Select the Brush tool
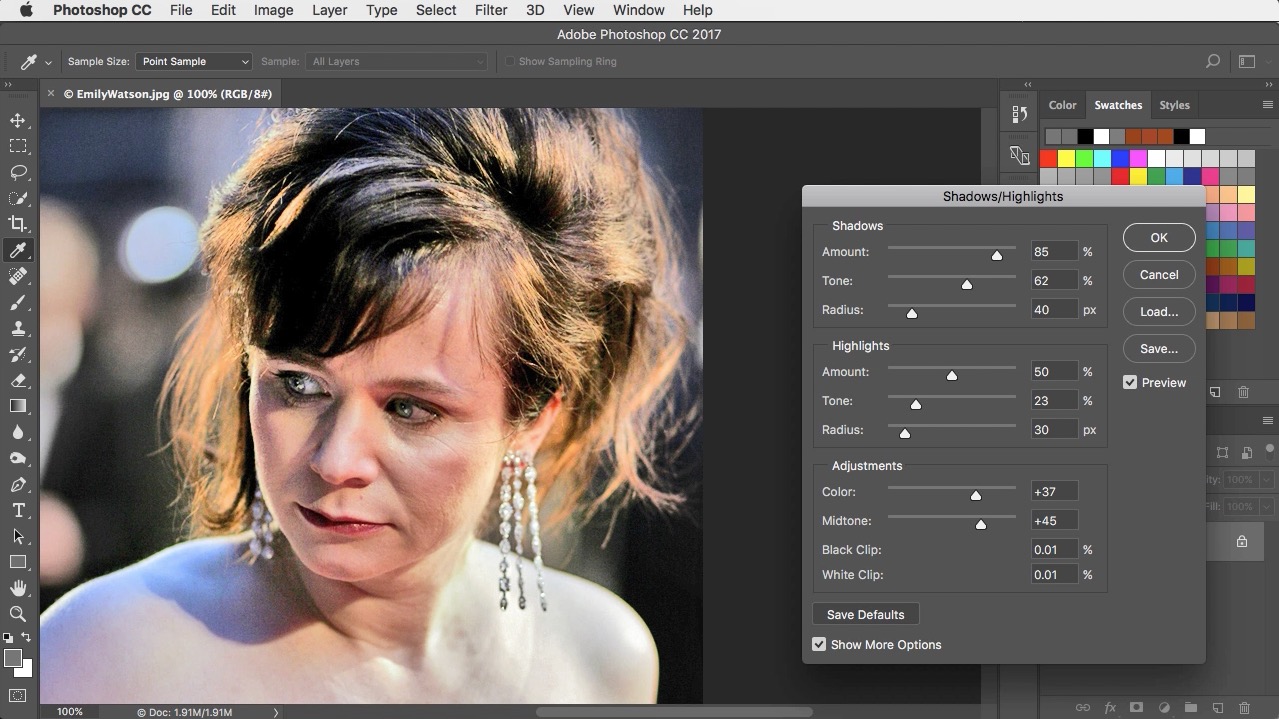Viewport: 1279px width, 719px height. [x=18, y=302]
